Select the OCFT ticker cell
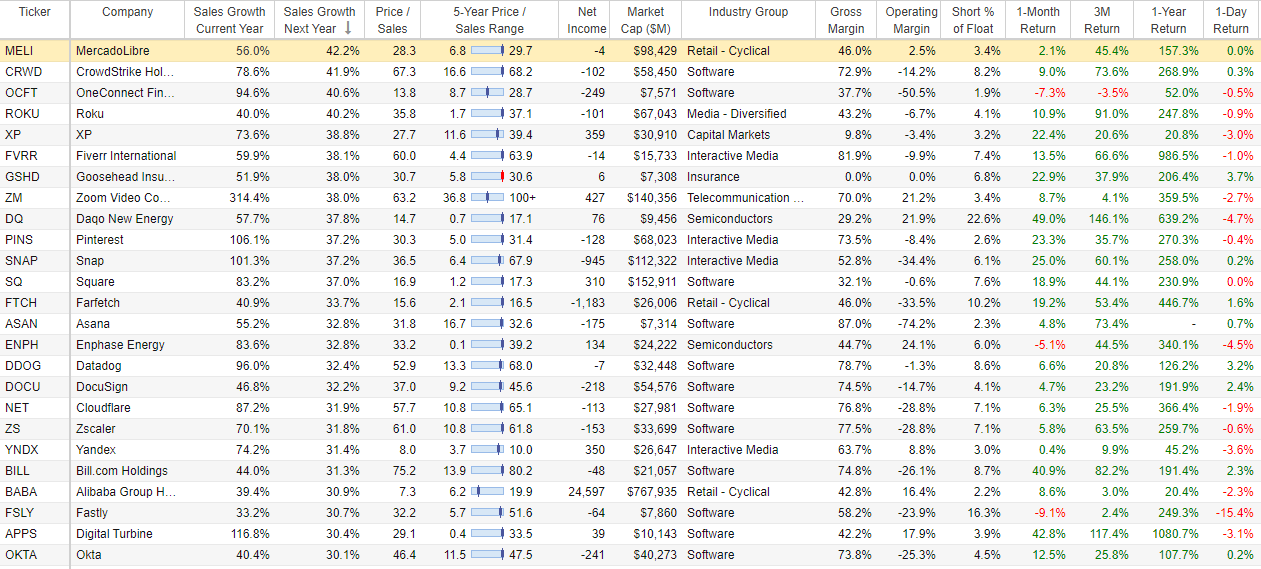The width and height of the screenshot is (1261, 569). 21,93
